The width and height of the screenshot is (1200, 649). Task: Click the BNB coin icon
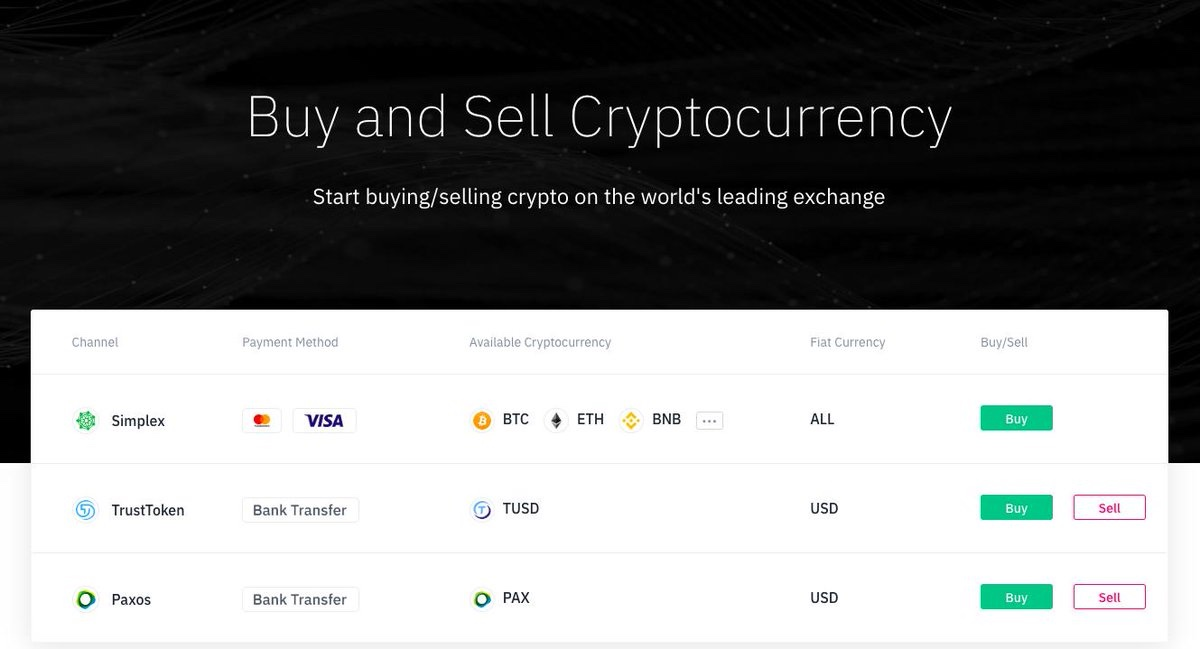(631, 420)
